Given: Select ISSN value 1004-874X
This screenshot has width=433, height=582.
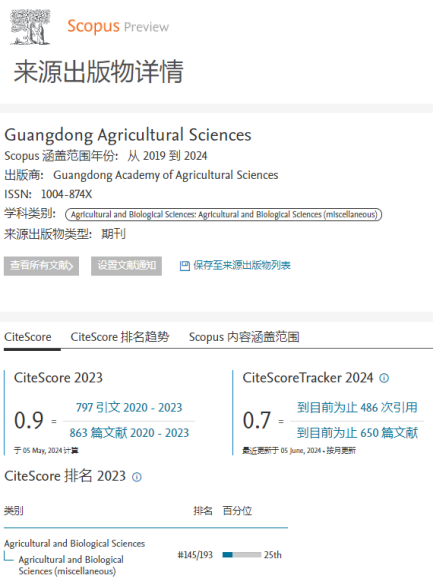Looking at the screenshot, I should click(66, 194).
